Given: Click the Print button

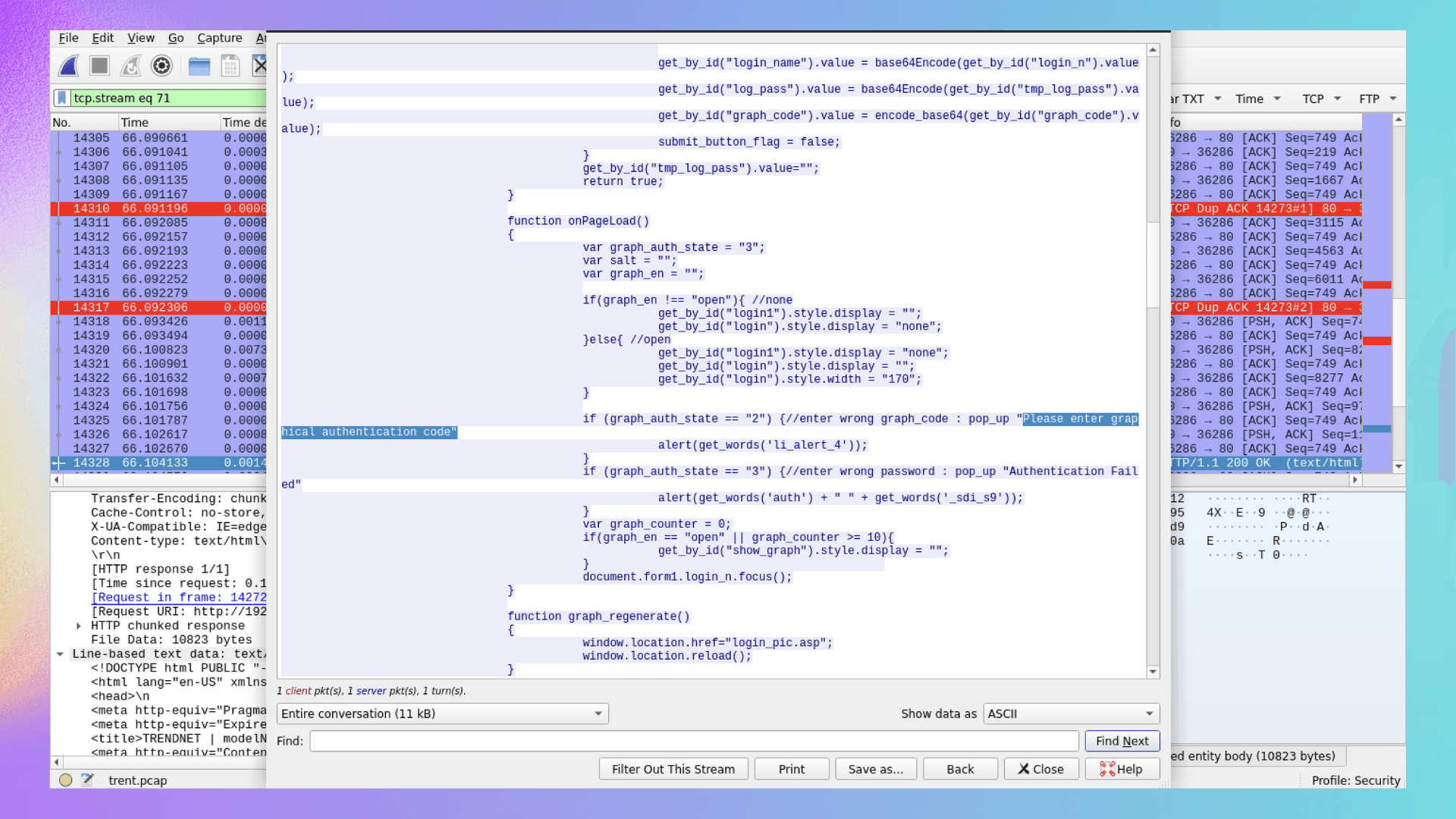Looking at the screenshot, I should [792, 769].
